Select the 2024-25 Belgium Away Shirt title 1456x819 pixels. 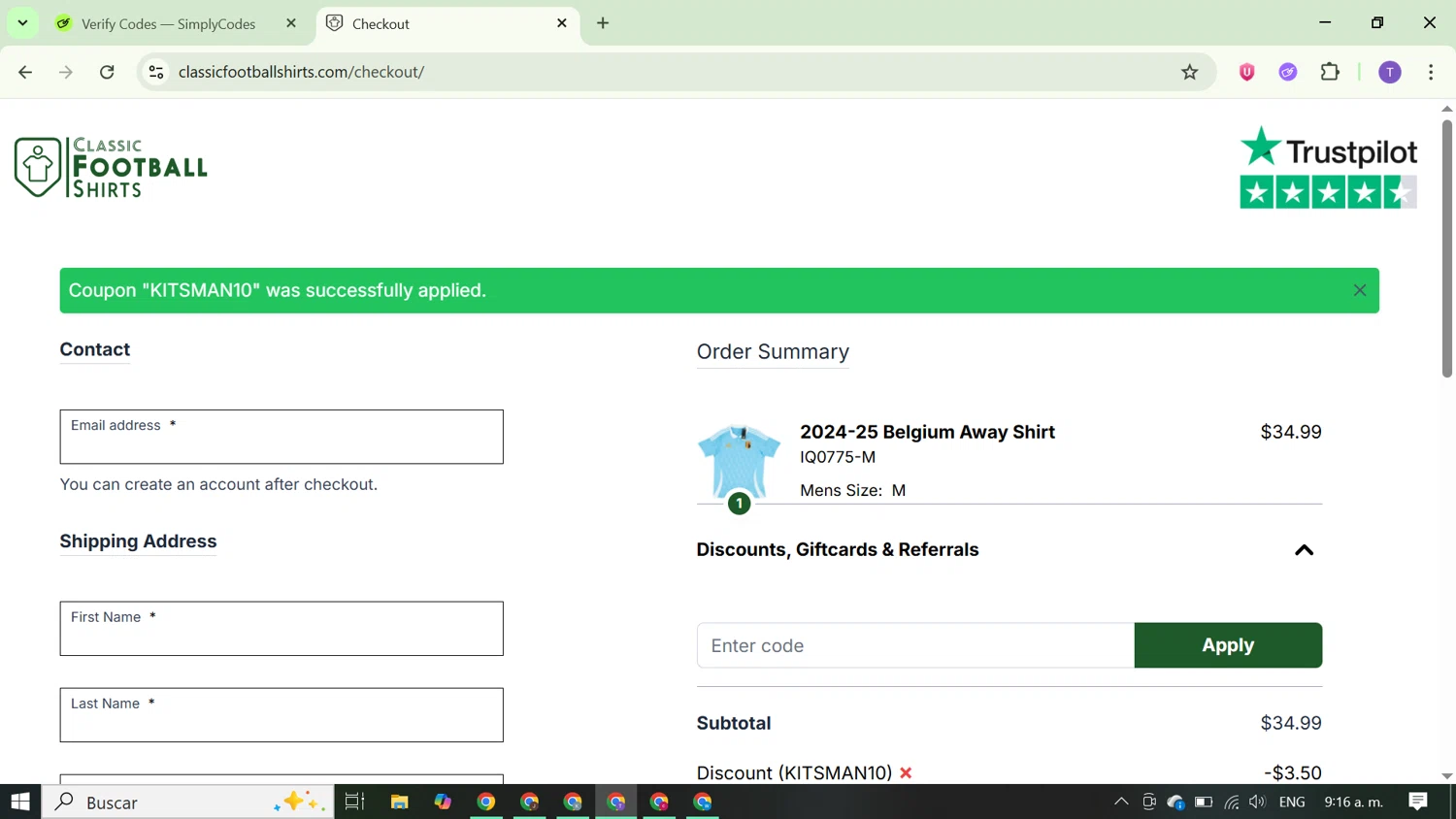pyautogui.click(x=927, y=432)
